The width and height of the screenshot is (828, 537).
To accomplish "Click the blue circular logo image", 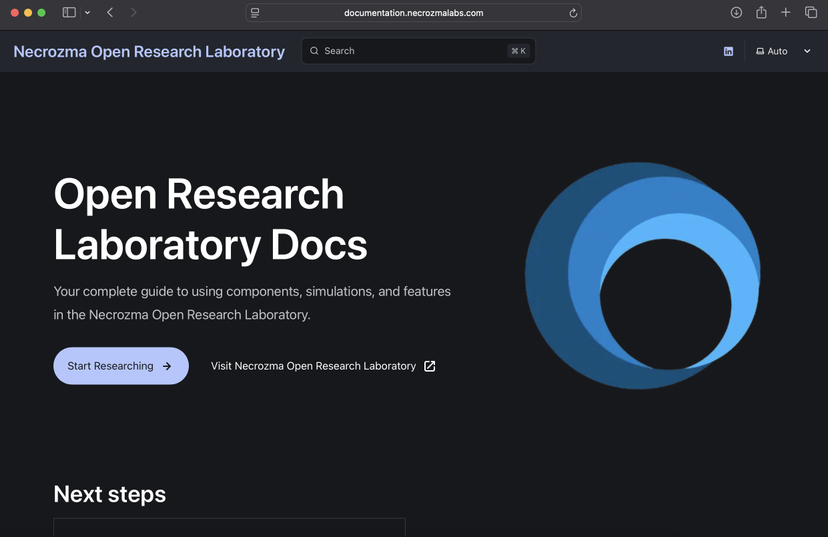I will point(643,276).
